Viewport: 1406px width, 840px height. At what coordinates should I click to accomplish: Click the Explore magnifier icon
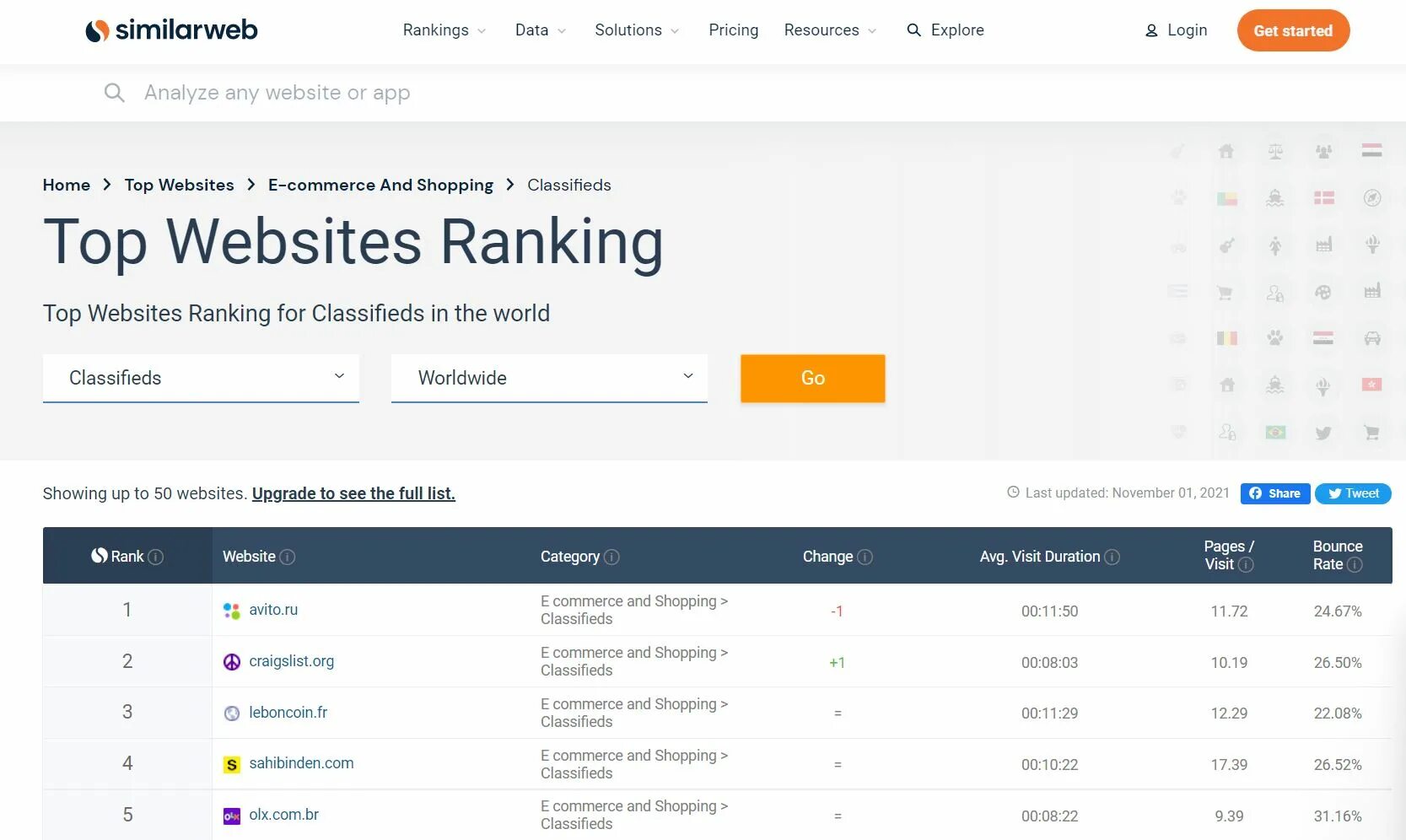[x=913, y=30]
